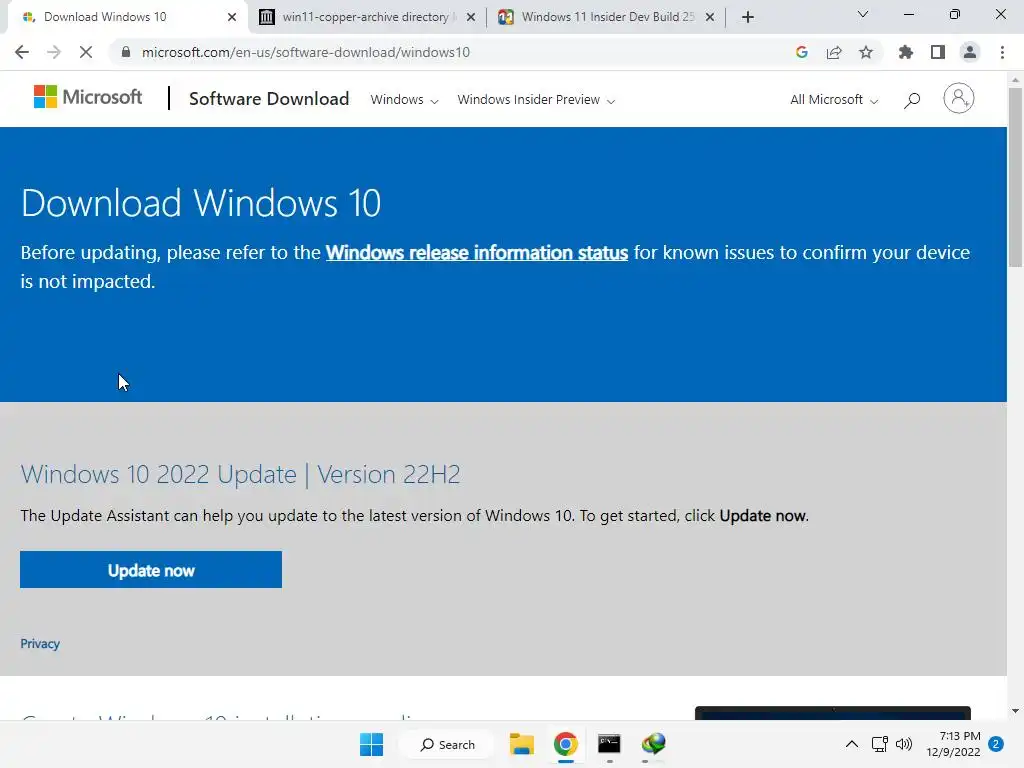Open the tab search chevron
This screenshot has height=768, width=1024.
click(863, 14)
